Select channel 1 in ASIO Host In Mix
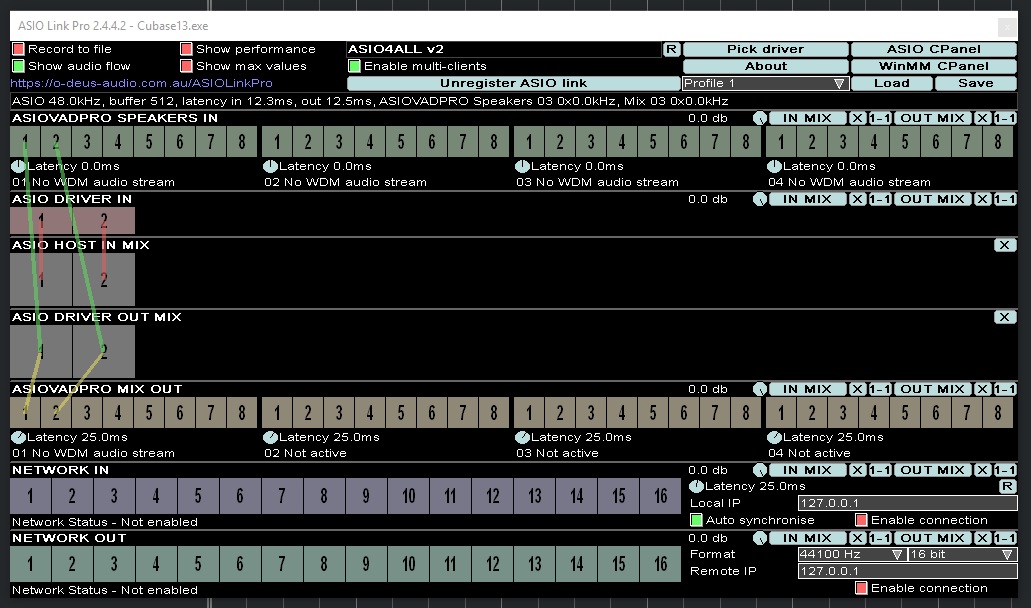The image size is (1031, 608). click(41, 280)
